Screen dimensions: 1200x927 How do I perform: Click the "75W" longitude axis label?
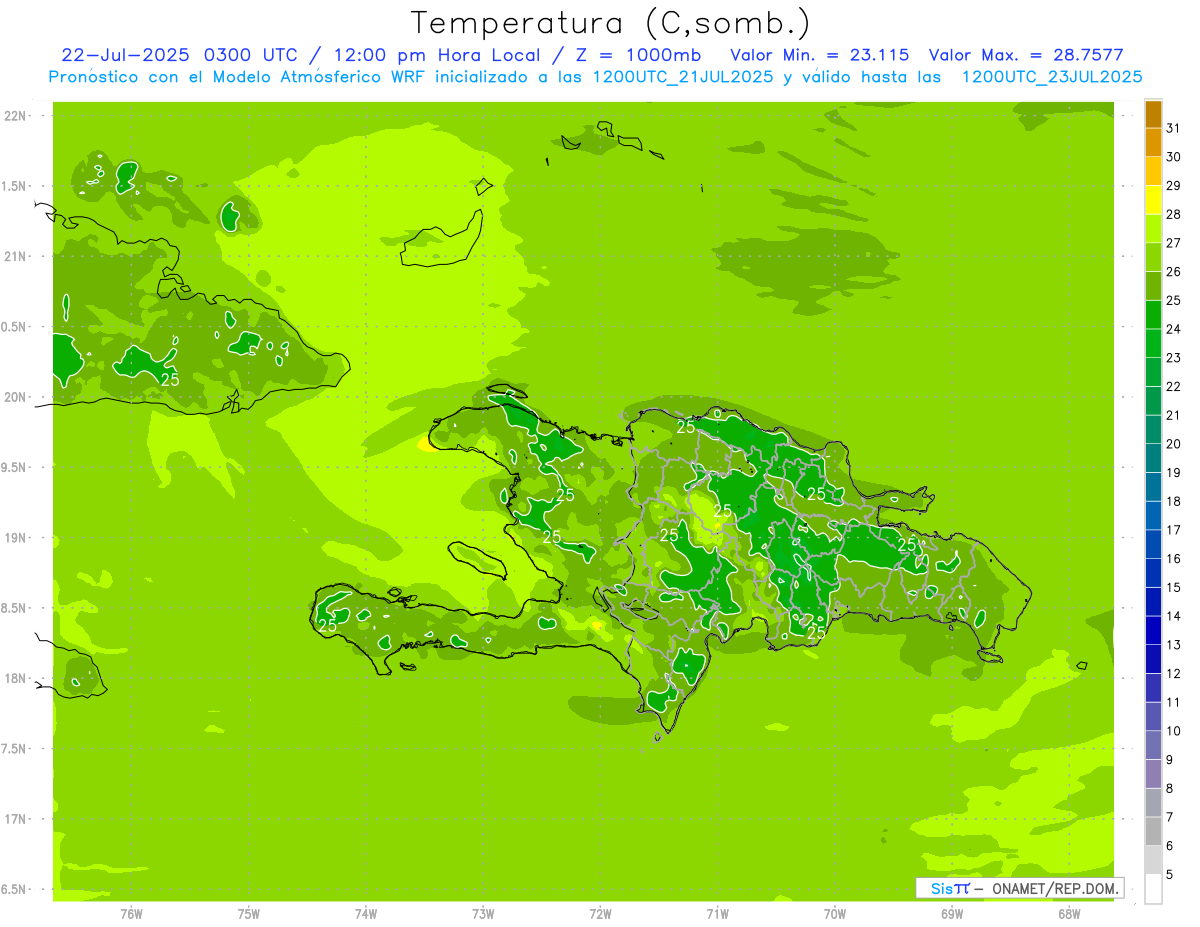click(249, 914)
